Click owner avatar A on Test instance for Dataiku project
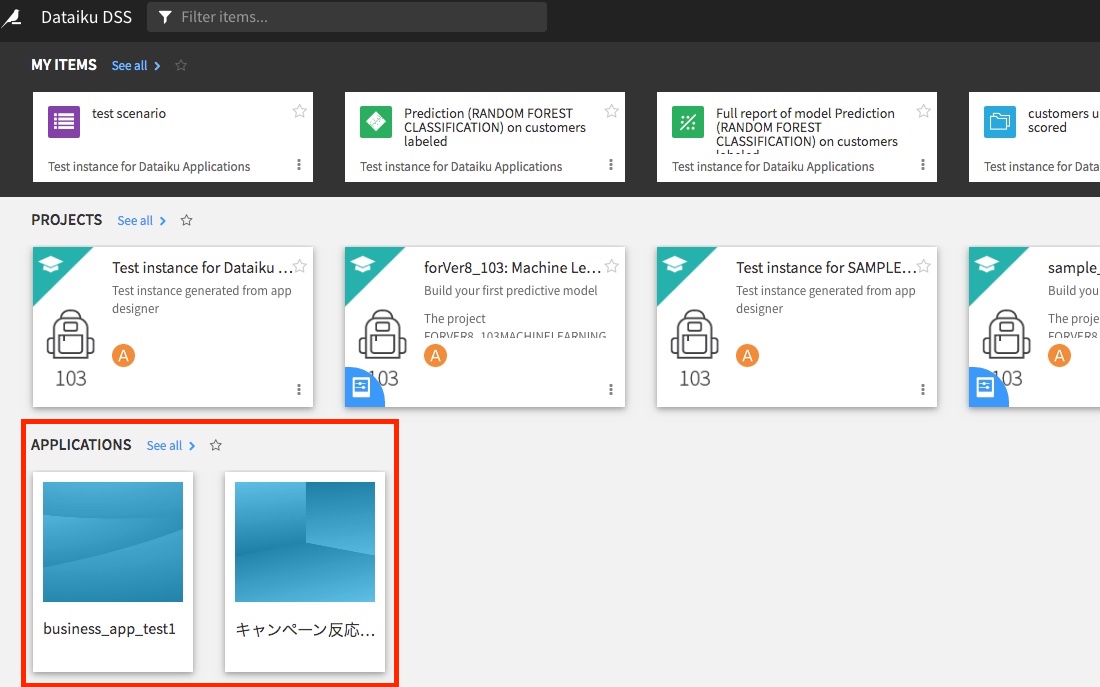Viewport: 1100px width, 687px height. pos(123,356)
